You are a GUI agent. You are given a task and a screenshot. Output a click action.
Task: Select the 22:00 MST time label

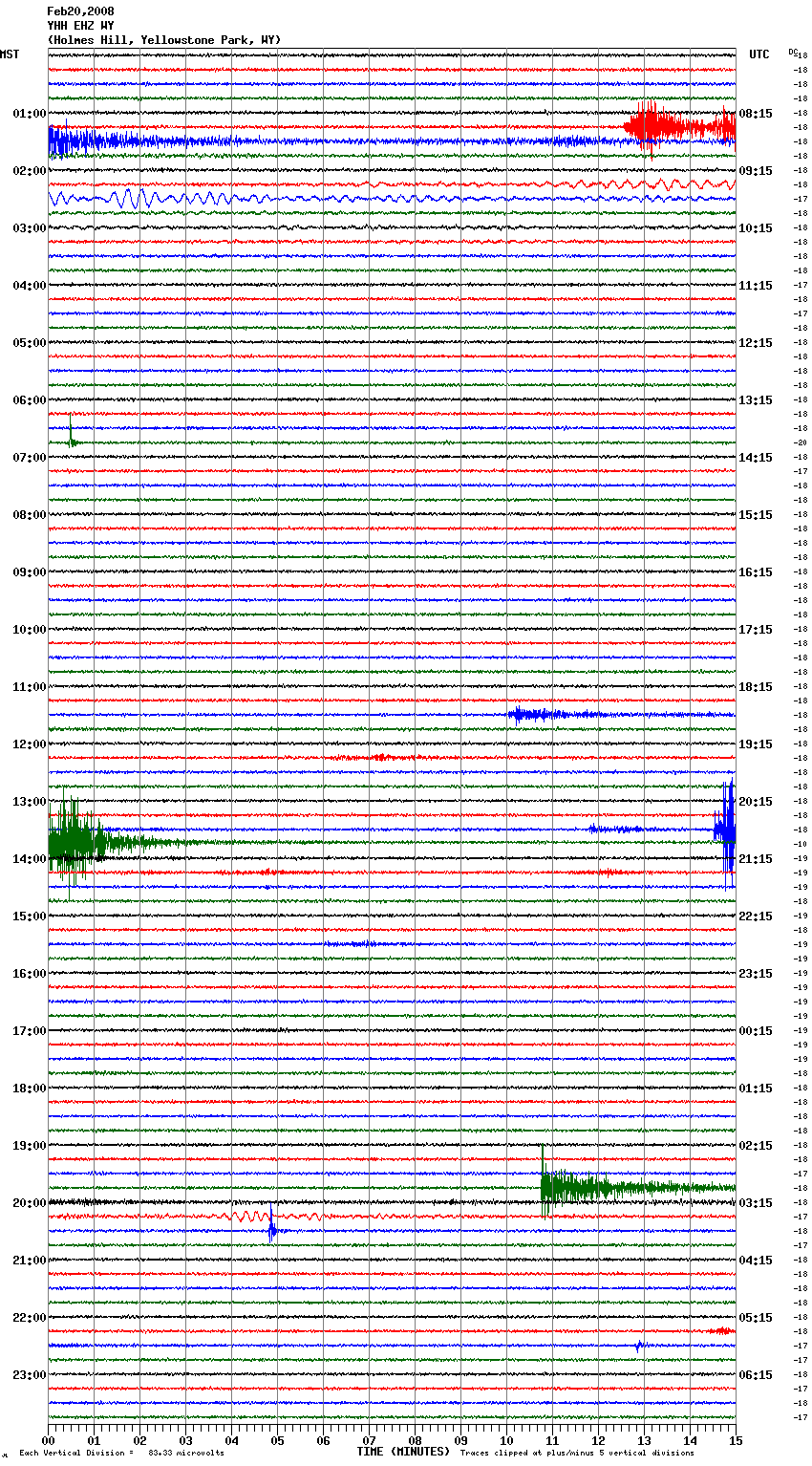coord(30,1318)
